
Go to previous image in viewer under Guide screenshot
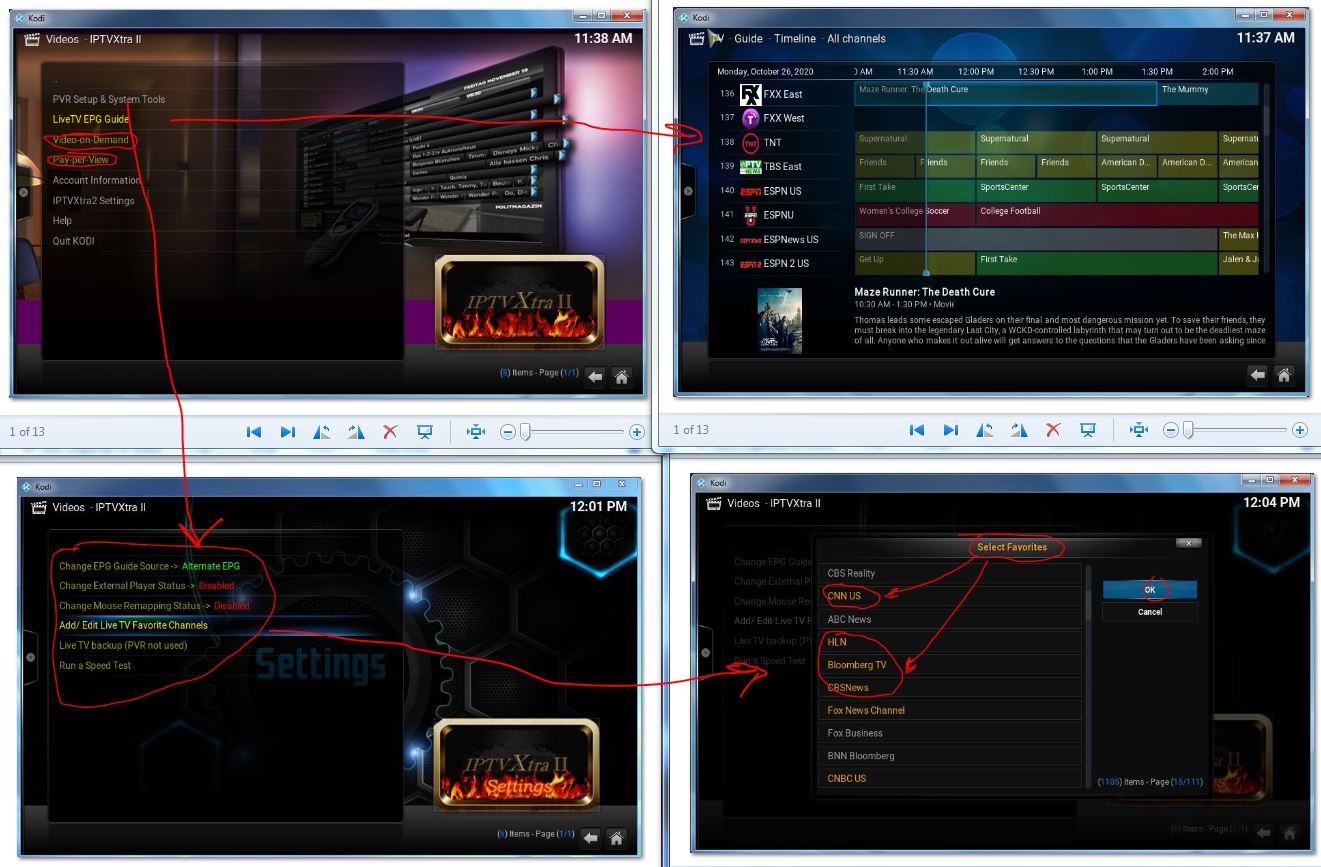[917, 430]
